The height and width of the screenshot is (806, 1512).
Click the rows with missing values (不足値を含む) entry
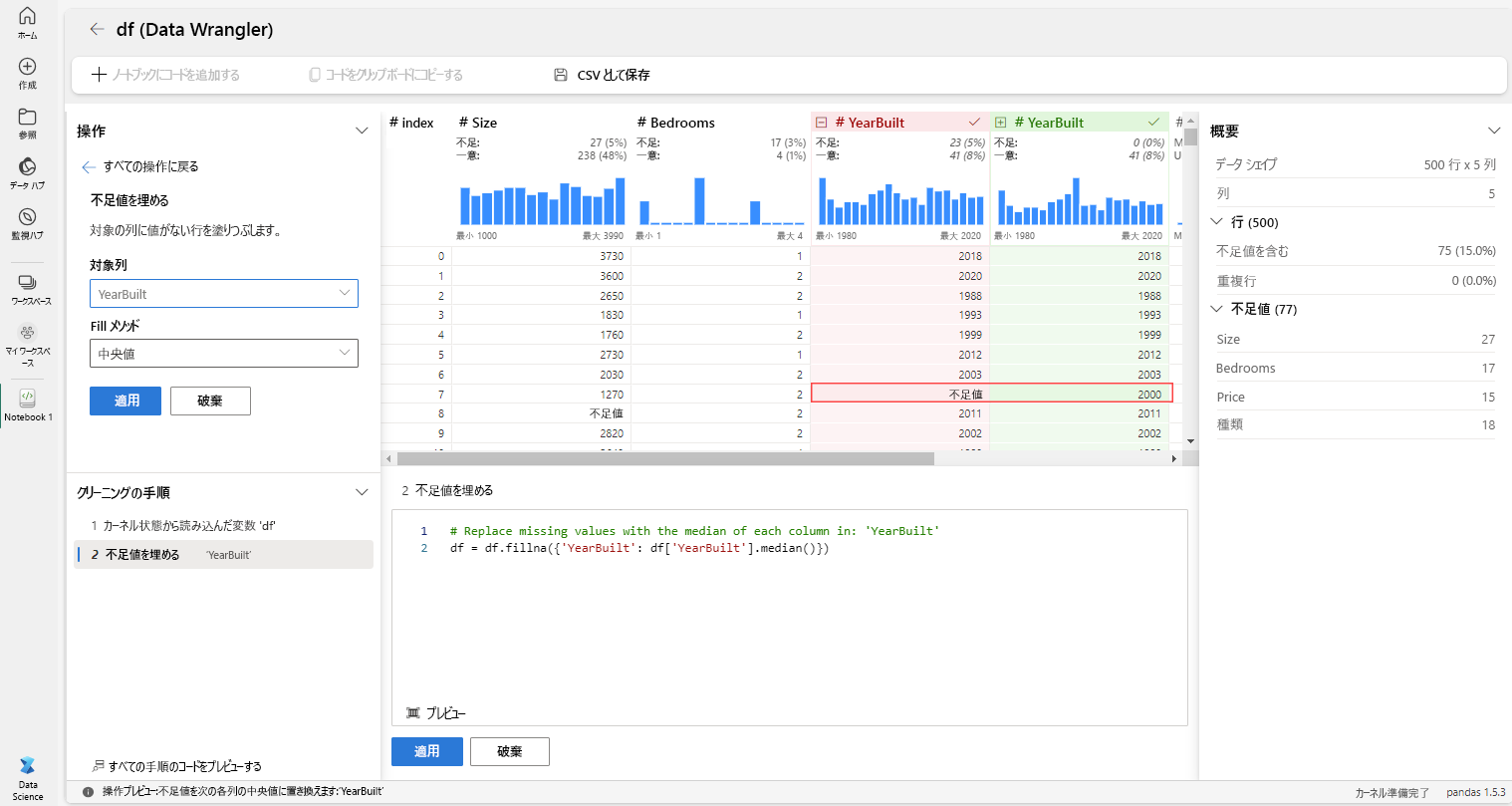point(1355,251)
